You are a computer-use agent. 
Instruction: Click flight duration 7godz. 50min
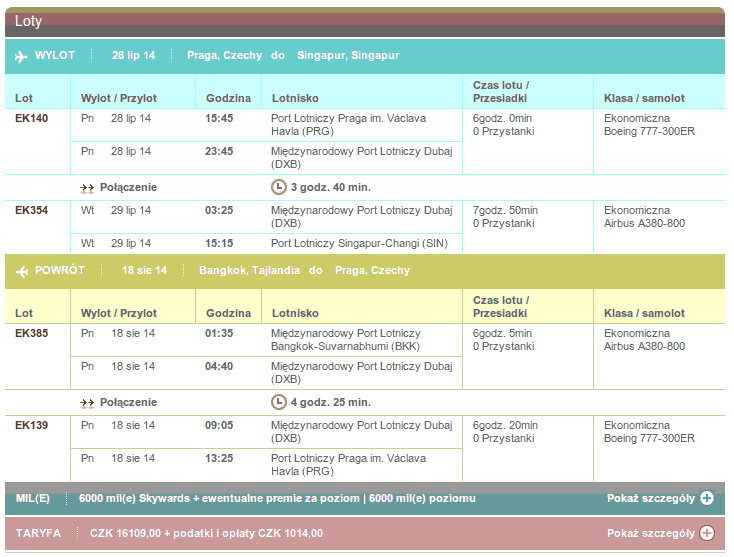[x=505, y=210]
